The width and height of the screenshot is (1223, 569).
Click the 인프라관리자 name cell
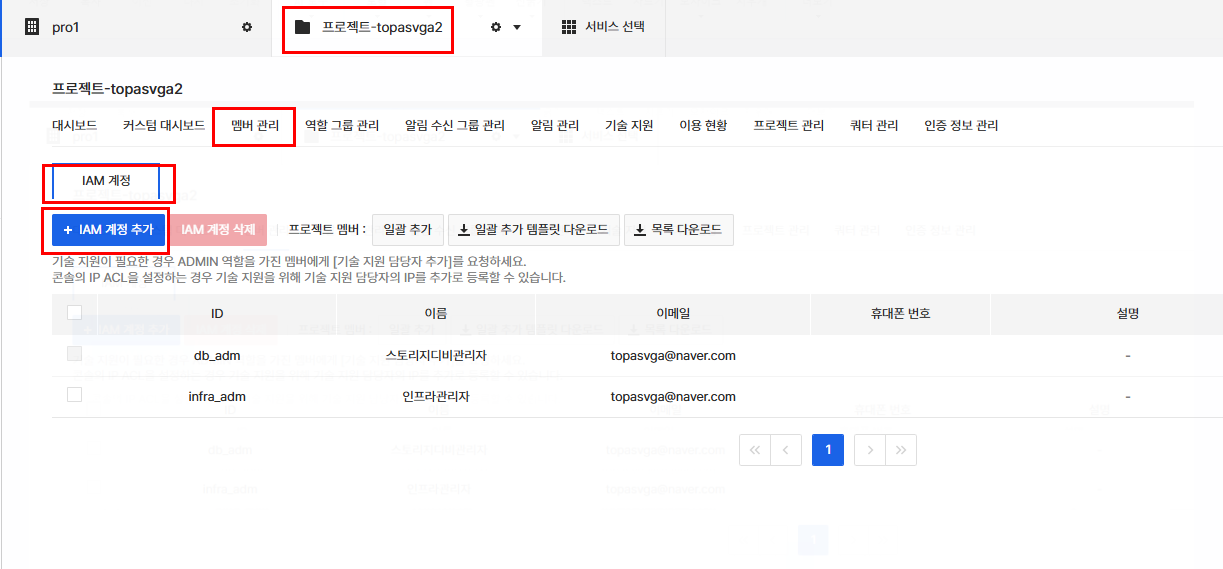(x=436, y=396)
